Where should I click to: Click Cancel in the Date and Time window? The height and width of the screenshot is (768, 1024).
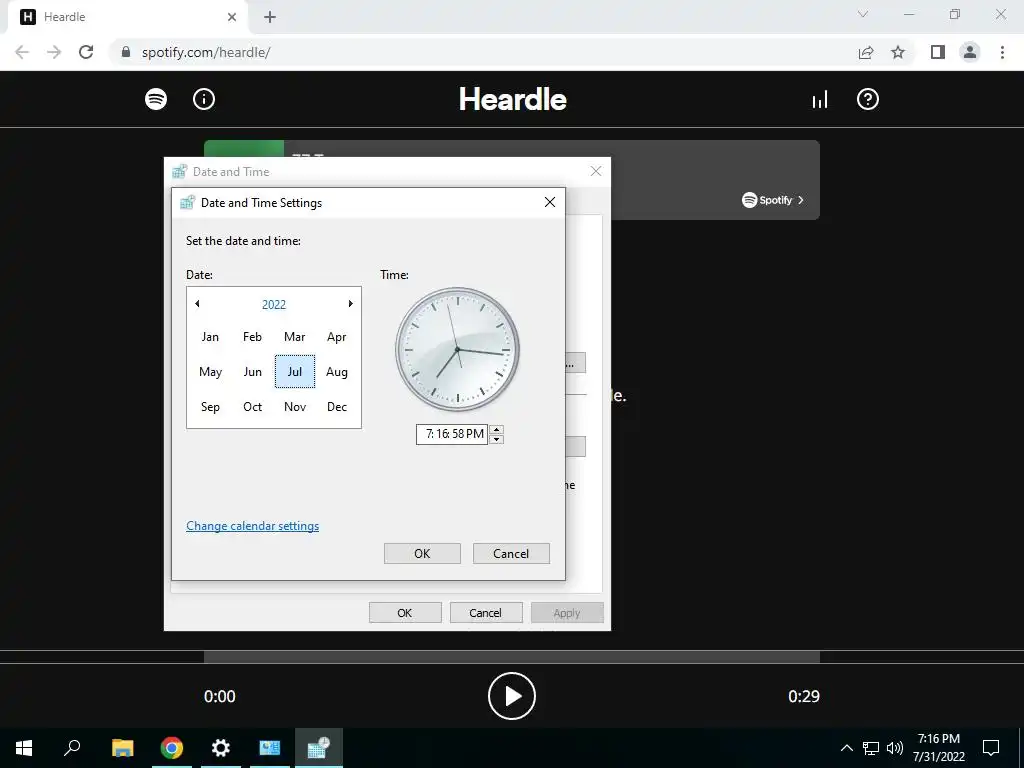coord(485,613)
